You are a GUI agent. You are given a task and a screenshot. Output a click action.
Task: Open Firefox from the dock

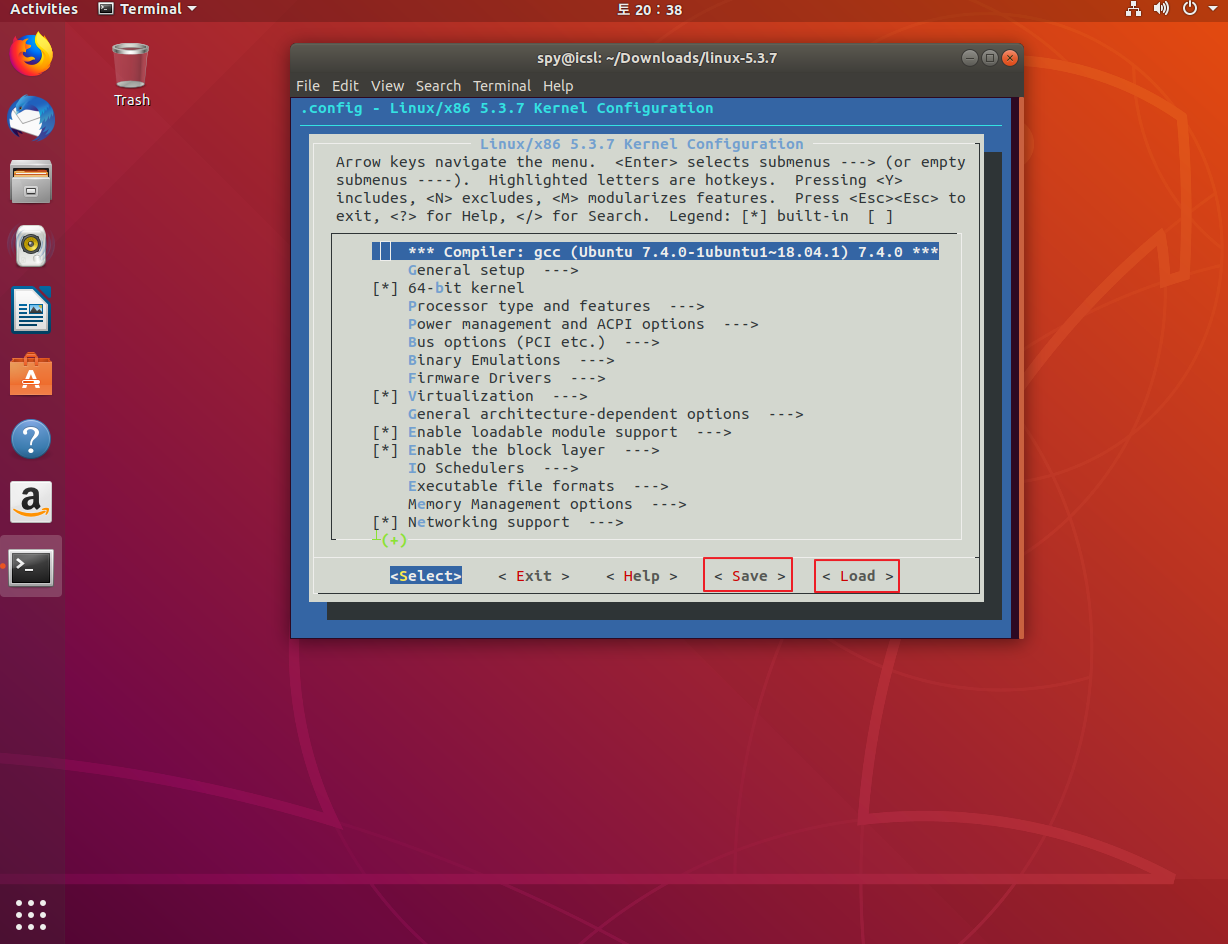tap(31, 54)
